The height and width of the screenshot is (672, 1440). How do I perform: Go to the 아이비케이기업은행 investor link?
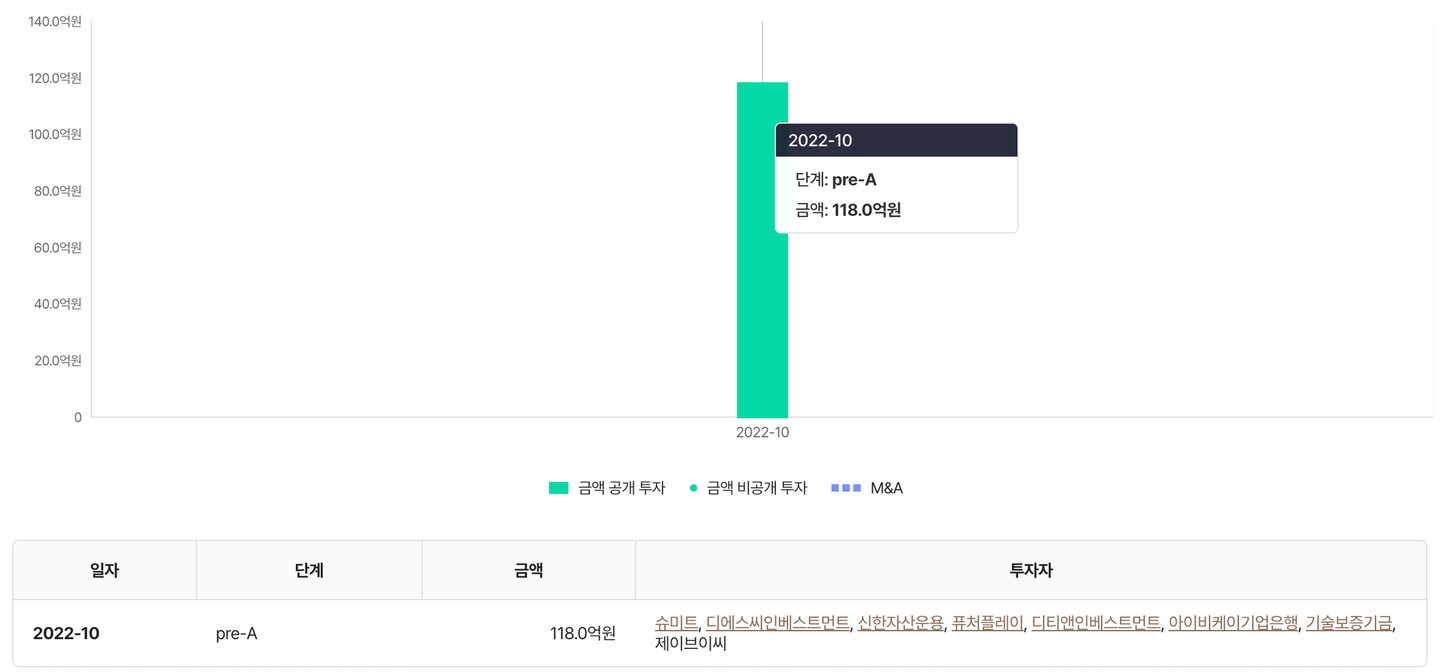[1233, 623]
